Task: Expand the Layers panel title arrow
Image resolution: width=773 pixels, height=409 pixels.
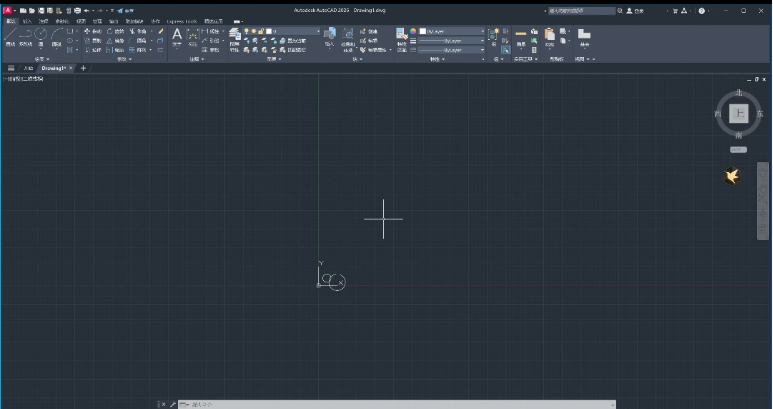Action: 280,59
